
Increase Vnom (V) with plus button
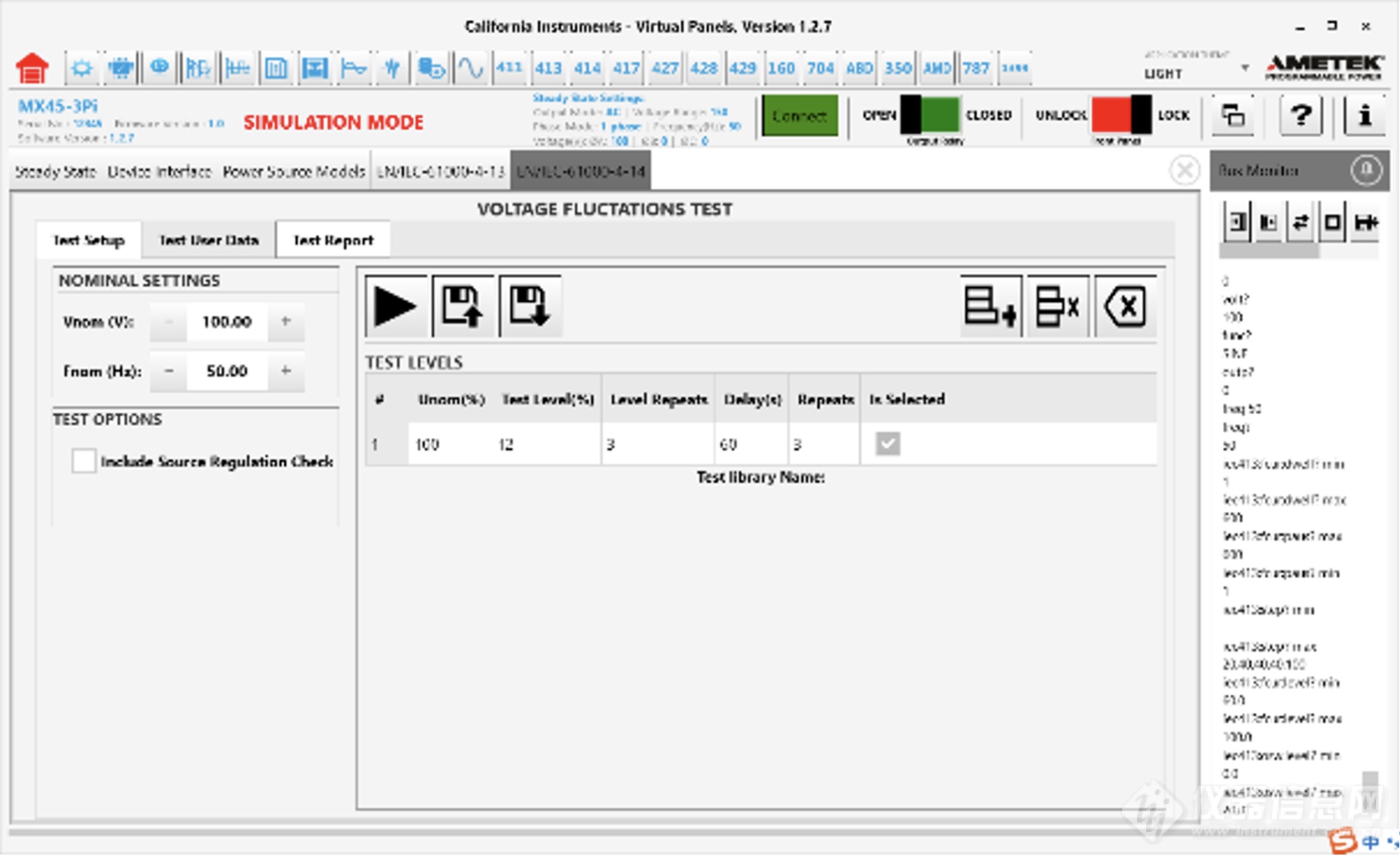(286, 322)
